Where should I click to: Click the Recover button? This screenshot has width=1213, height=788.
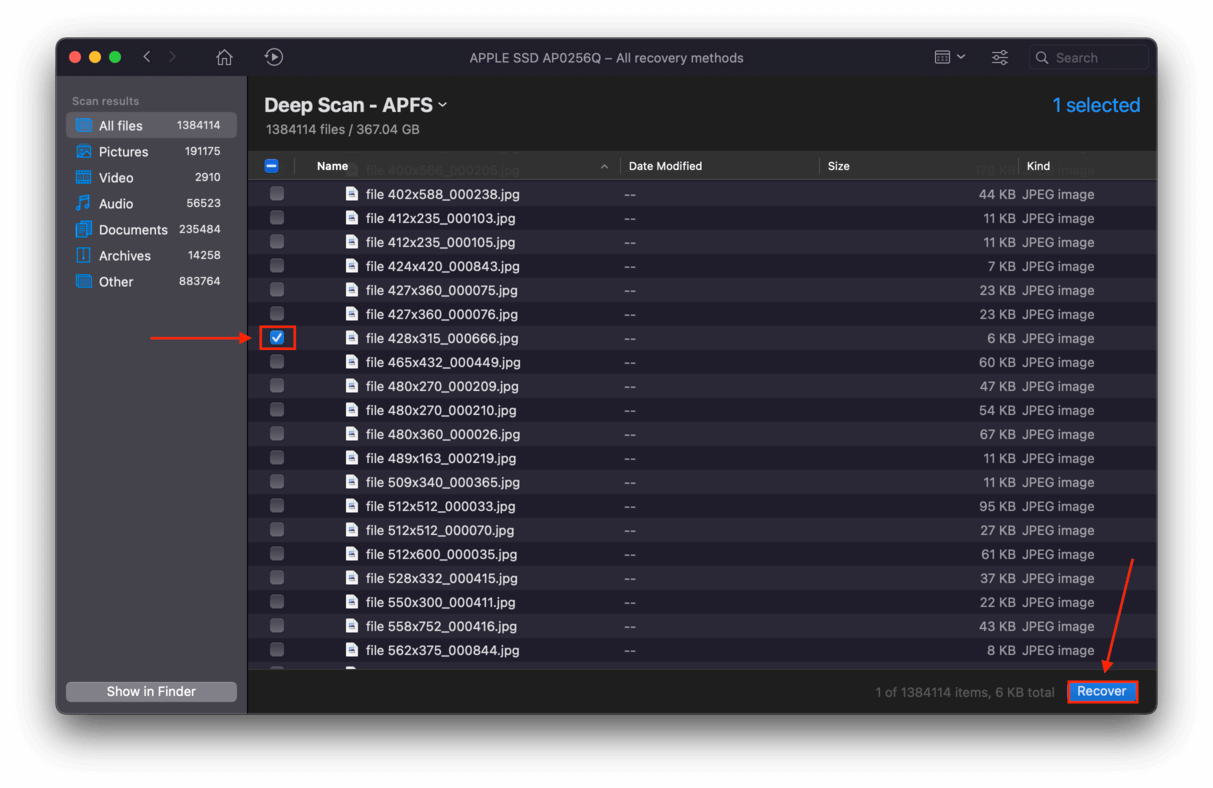click(1101, 691)
